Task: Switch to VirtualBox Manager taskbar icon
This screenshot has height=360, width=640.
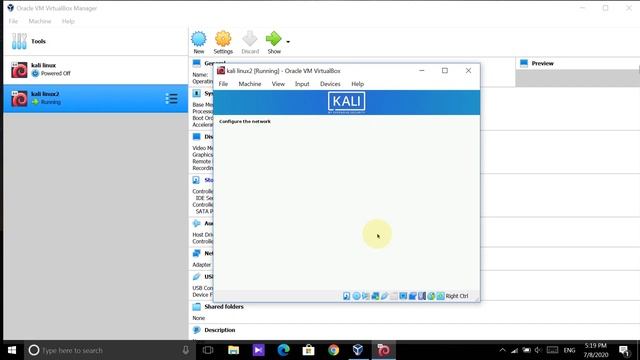Action: [358, 350]
